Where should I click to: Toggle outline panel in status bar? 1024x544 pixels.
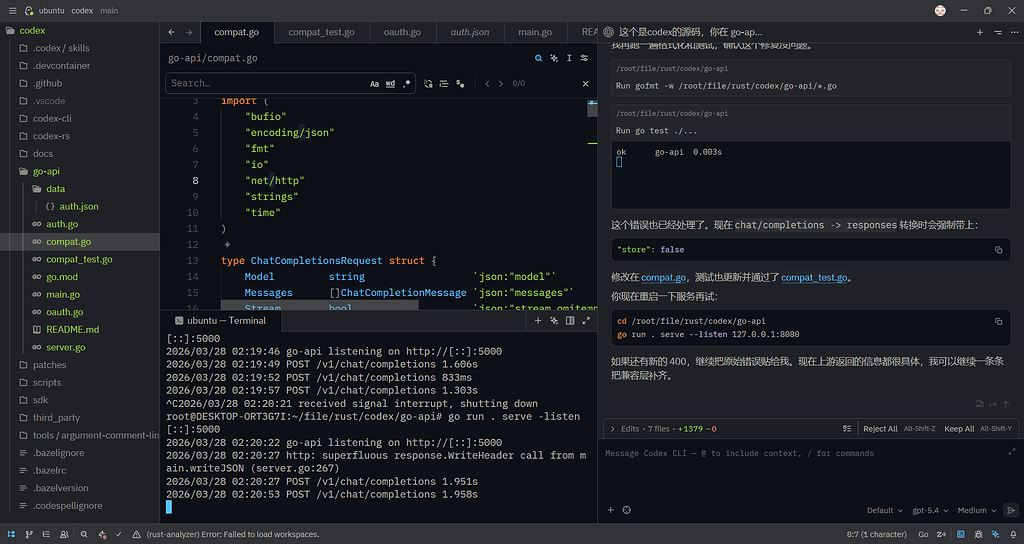tap(46, 534)
